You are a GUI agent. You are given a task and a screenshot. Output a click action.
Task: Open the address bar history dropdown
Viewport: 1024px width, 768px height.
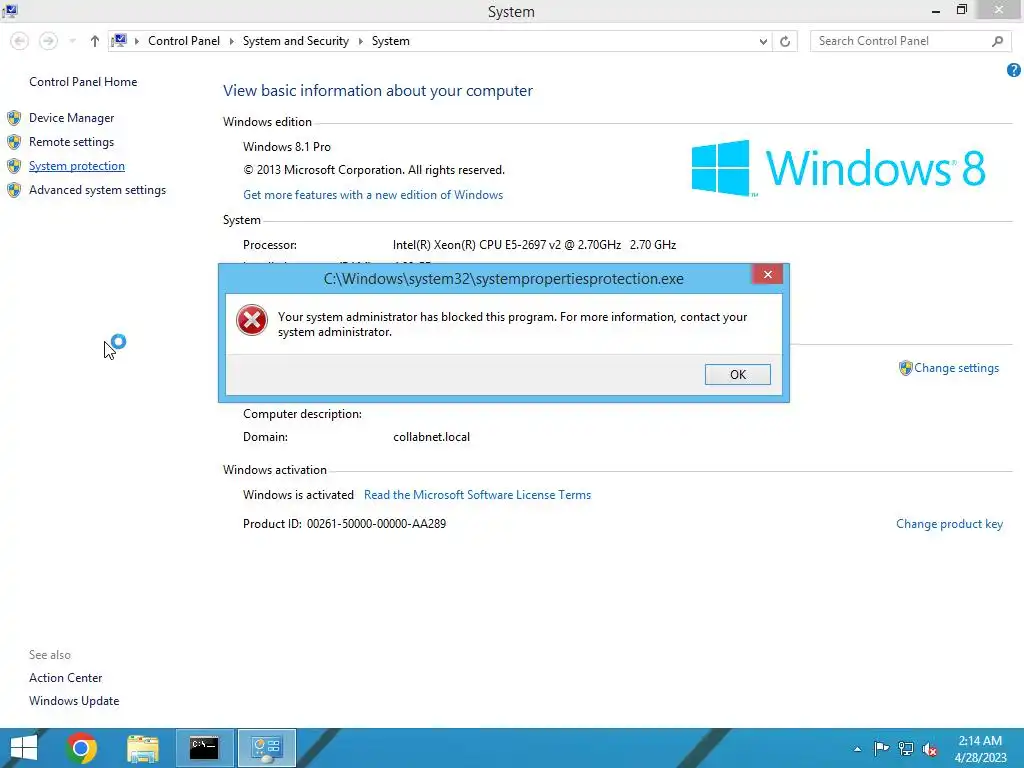coord(763,41)
